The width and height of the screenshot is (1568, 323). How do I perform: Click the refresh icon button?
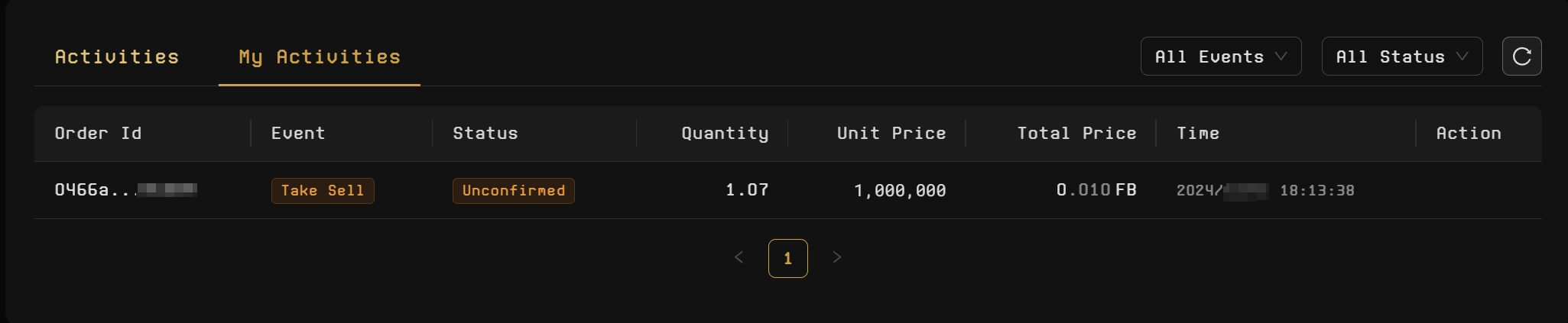tap(1521, 57)
